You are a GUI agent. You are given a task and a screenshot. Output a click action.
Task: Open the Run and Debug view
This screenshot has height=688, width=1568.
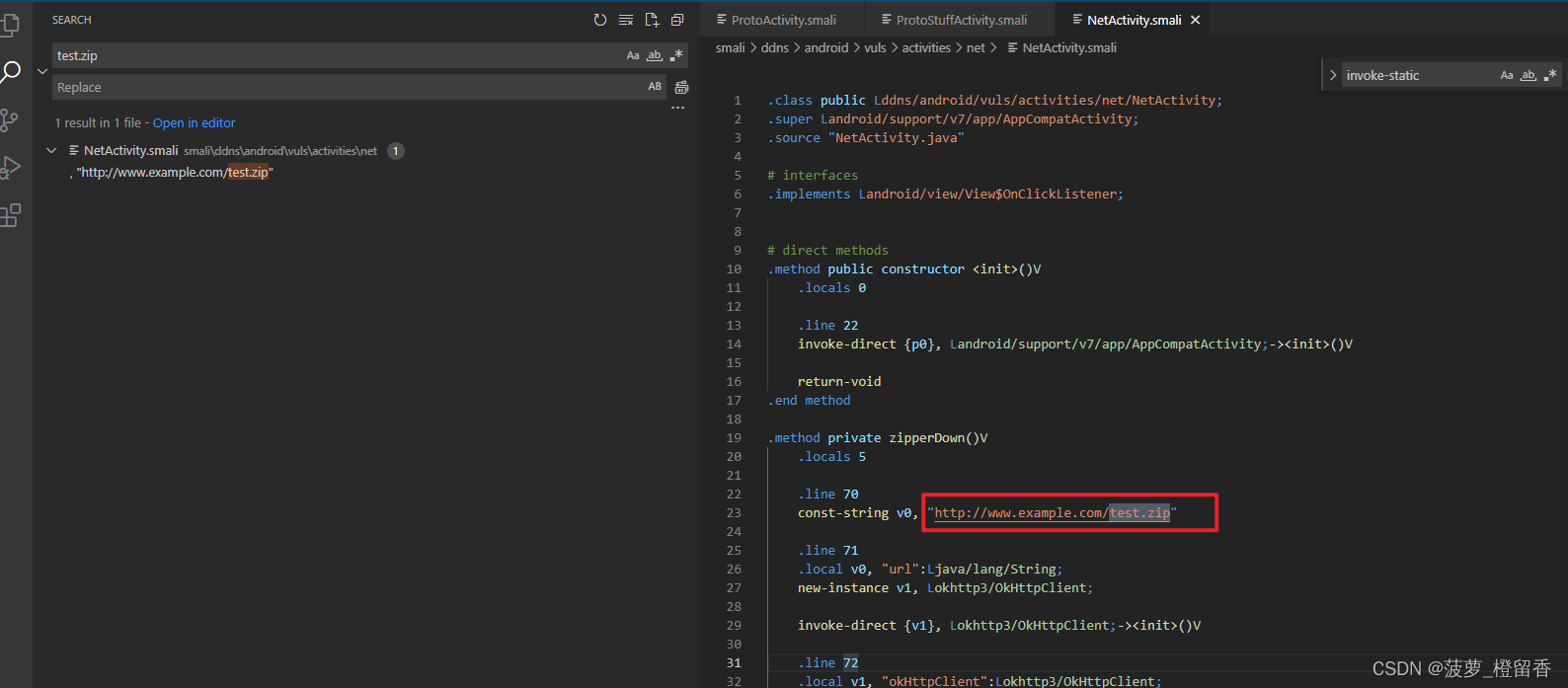(10, 168)
